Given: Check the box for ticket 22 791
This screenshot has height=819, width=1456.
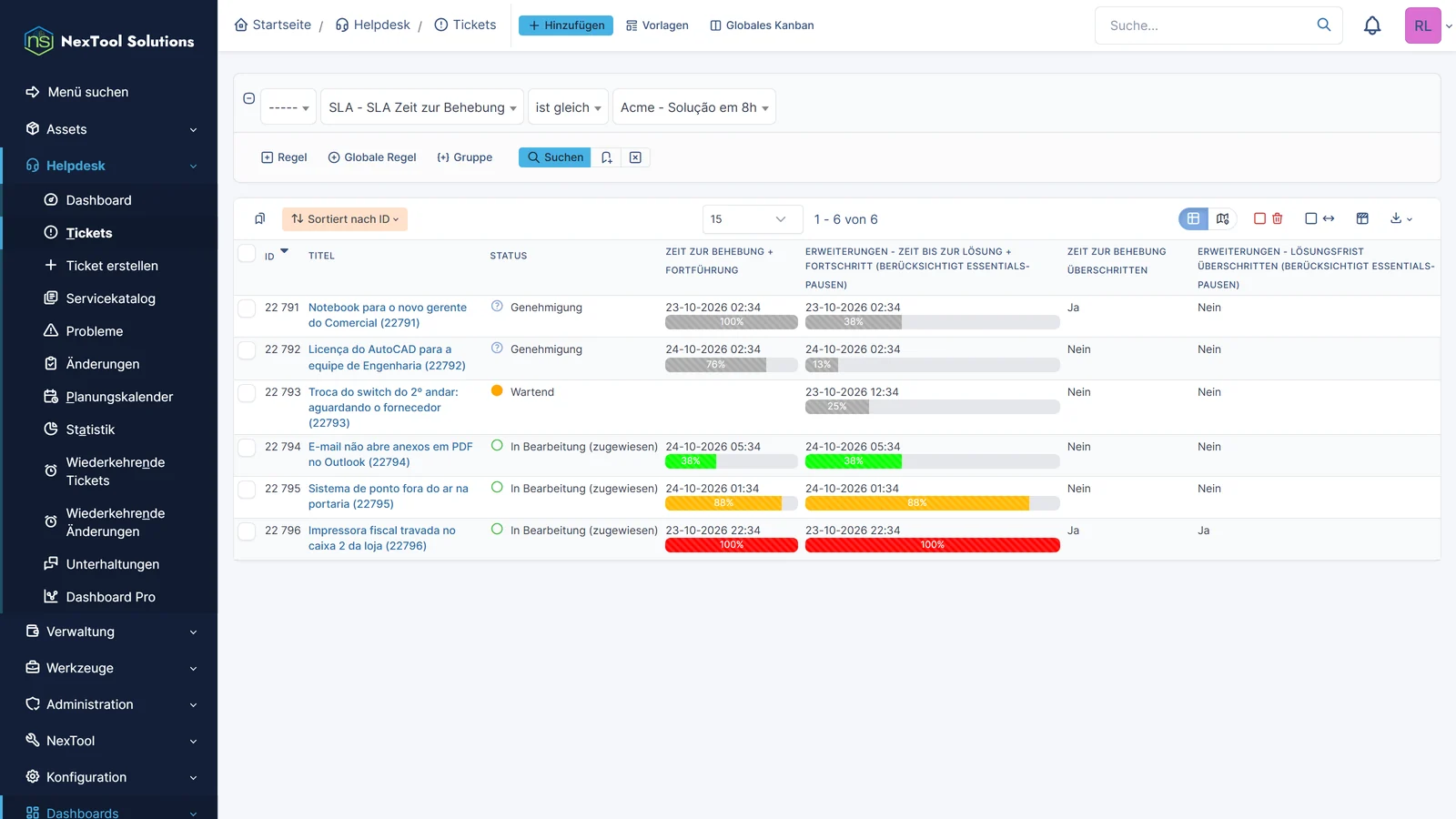Looking at the screenshot, I should tap(247, 308).
